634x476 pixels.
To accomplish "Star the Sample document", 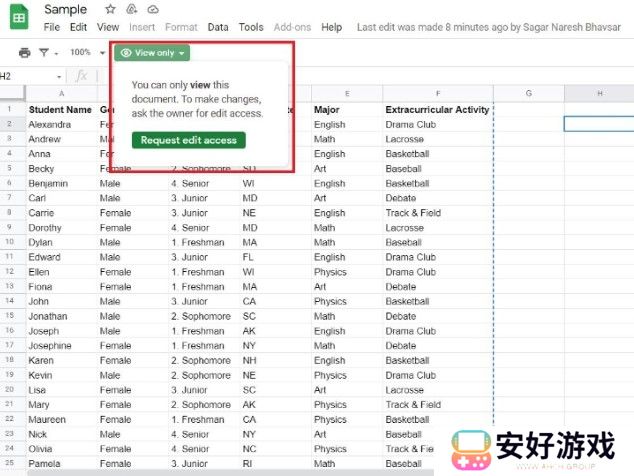I will [110, 9].
